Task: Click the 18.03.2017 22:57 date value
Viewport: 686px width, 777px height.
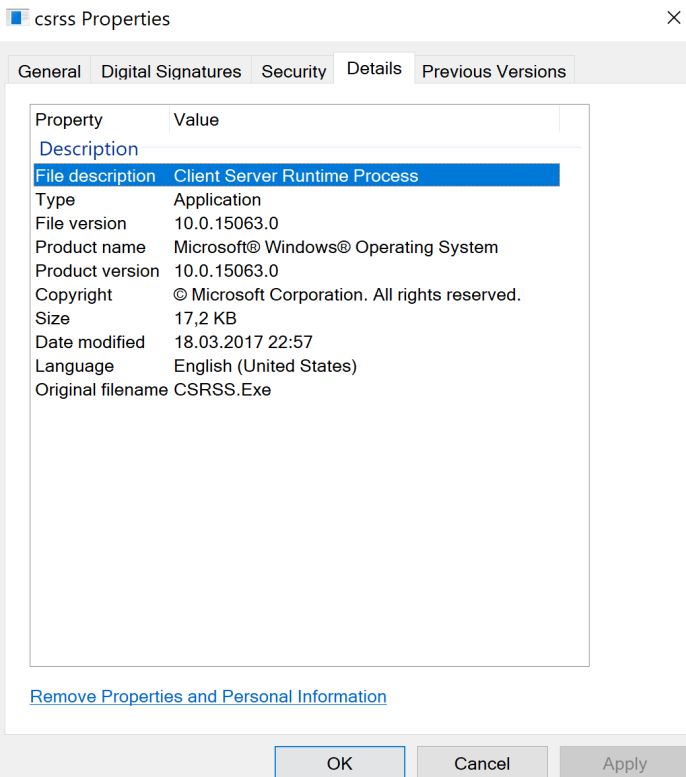Action: (x=243, y=342)
